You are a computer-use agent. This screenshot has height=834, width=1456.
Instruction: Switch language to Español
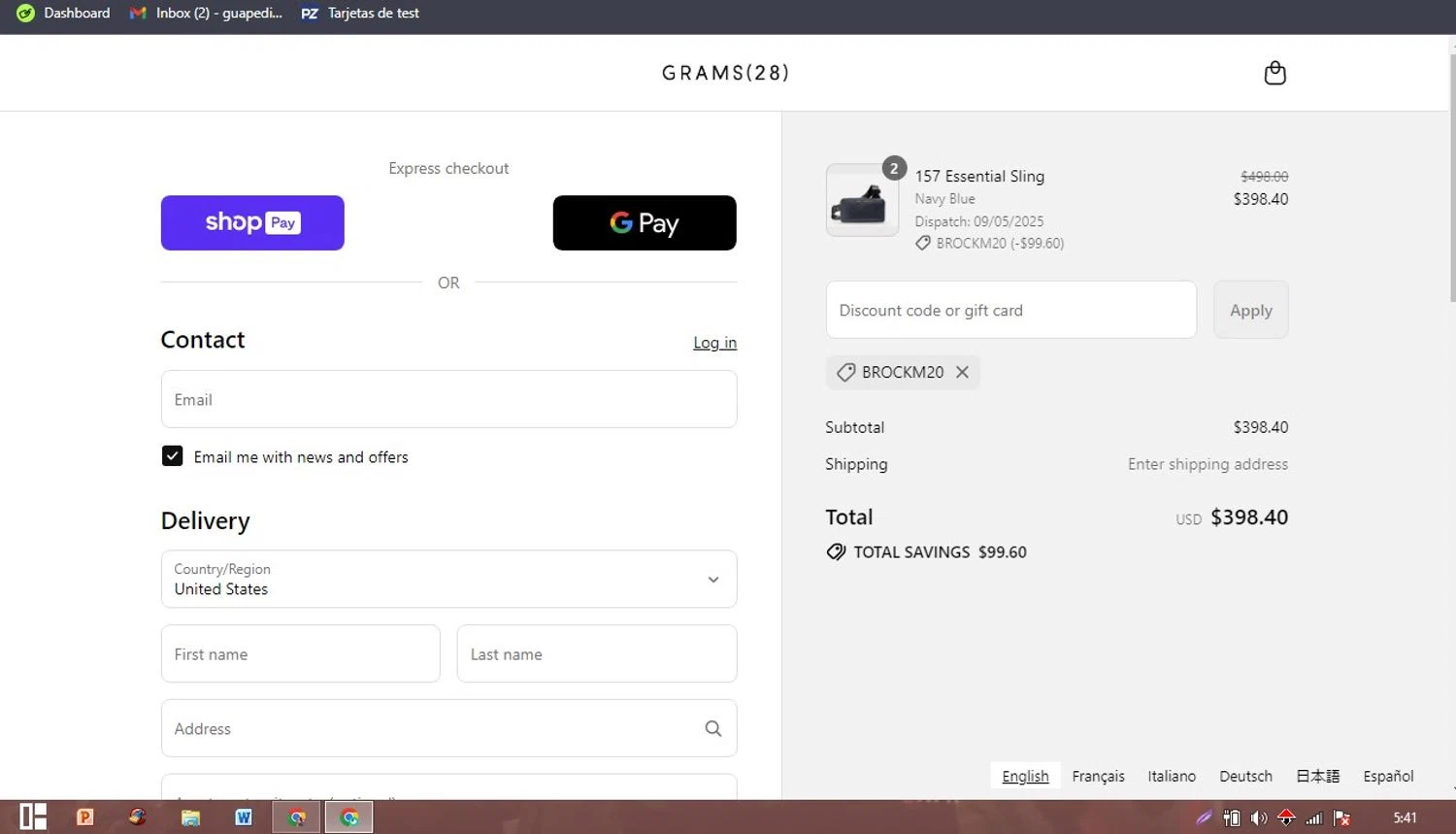1388,776
